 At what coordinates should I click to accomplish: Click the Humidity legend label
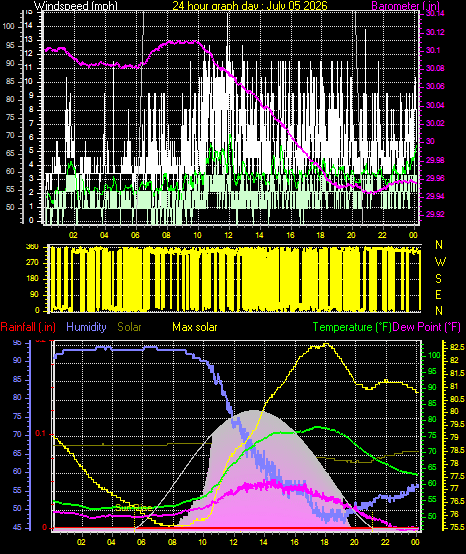tap(86, 327)
